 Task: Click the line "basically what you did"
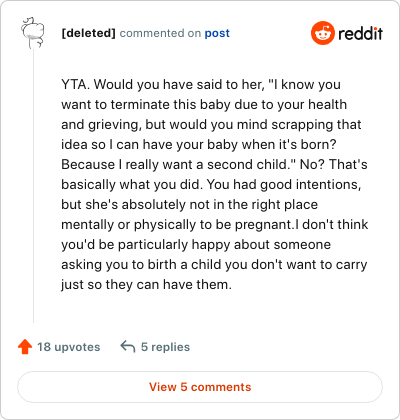211,185
